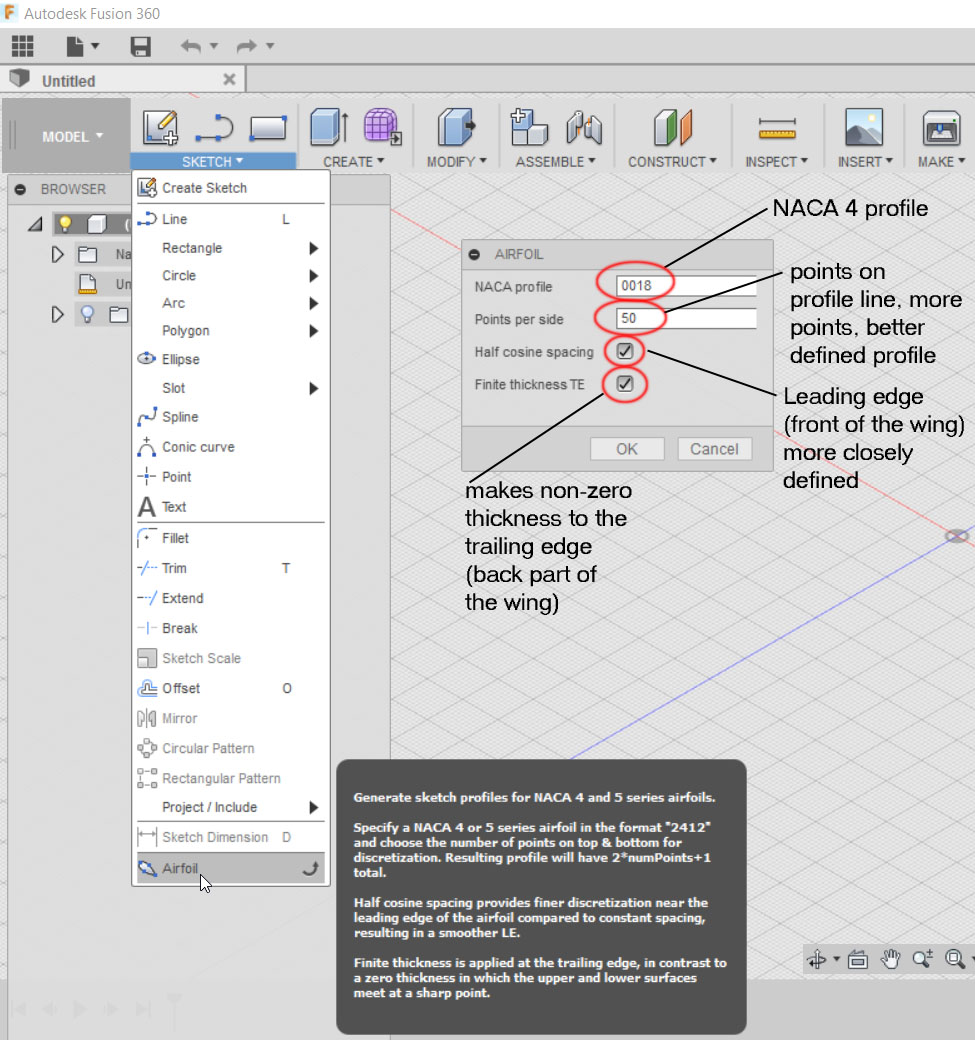The height and width of the screenshot is (1040, 975).
Task: Expand the Arc submenu arrow
Action: click(314, 304)
